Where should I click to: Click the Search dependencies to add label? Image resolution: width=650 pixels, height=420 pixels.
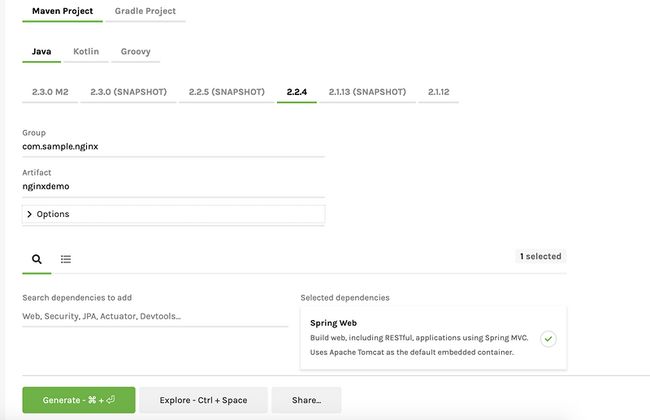click(77, 298)
